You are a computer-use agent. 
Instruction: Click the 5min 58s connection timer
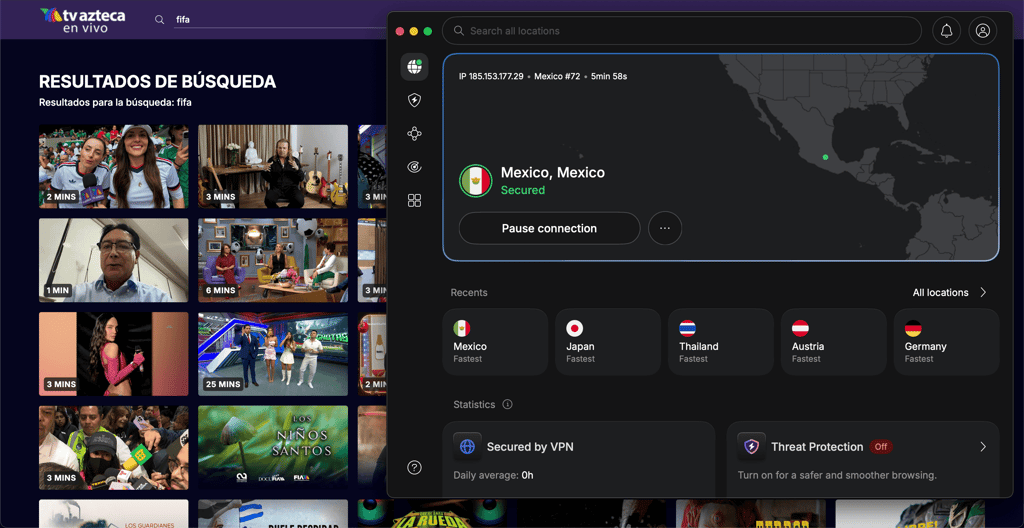pos(609,76)
